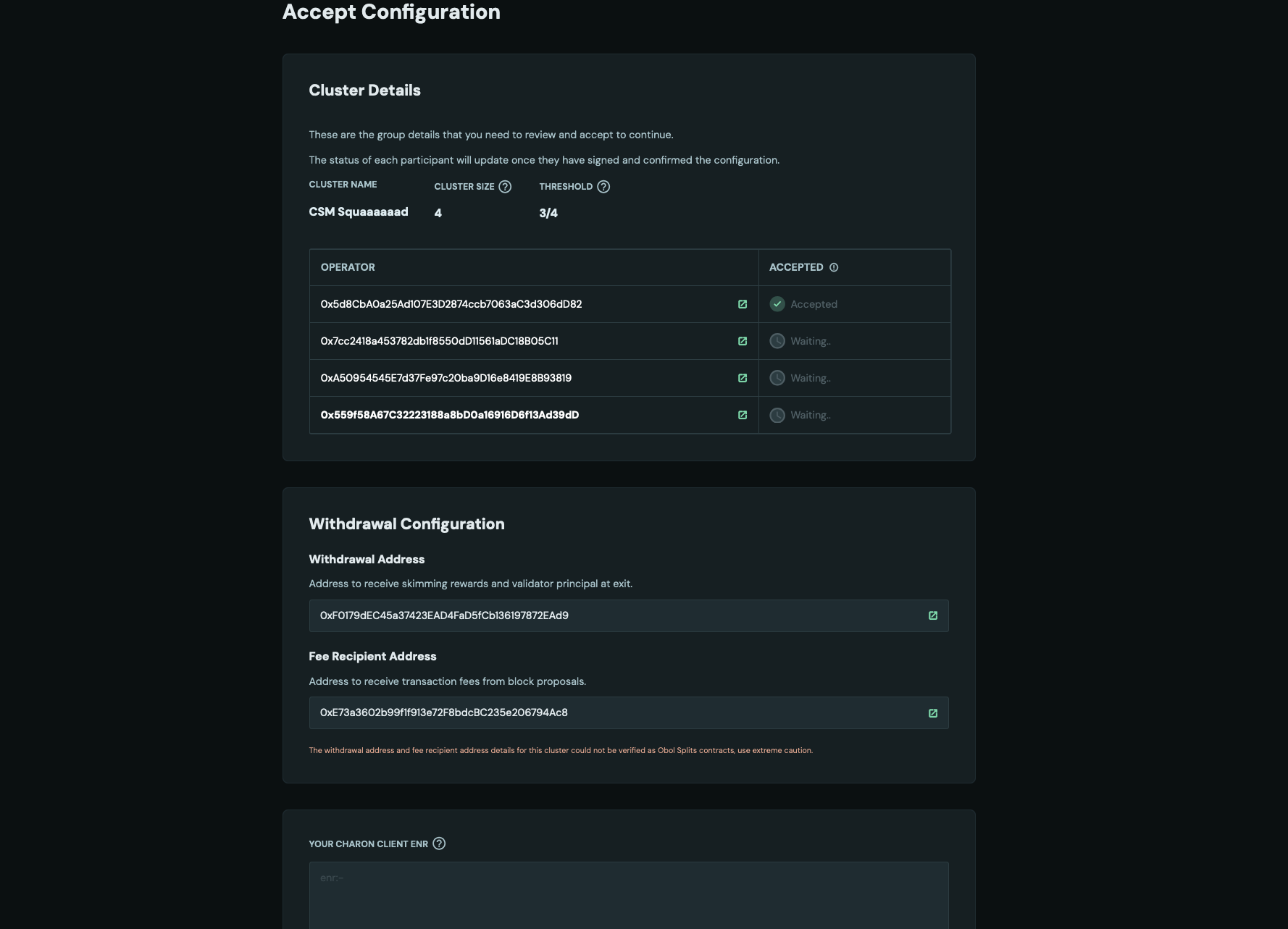Open explorer link for operator 0x7cc2418a address
Viewport: 1288px width, 929px height.
[x=743, y=341]
